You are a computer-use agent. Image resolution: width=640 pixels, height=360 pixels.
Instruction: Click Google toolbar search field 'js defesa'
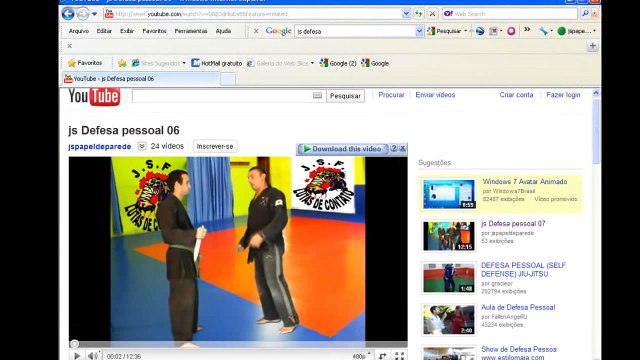[355, 31]
